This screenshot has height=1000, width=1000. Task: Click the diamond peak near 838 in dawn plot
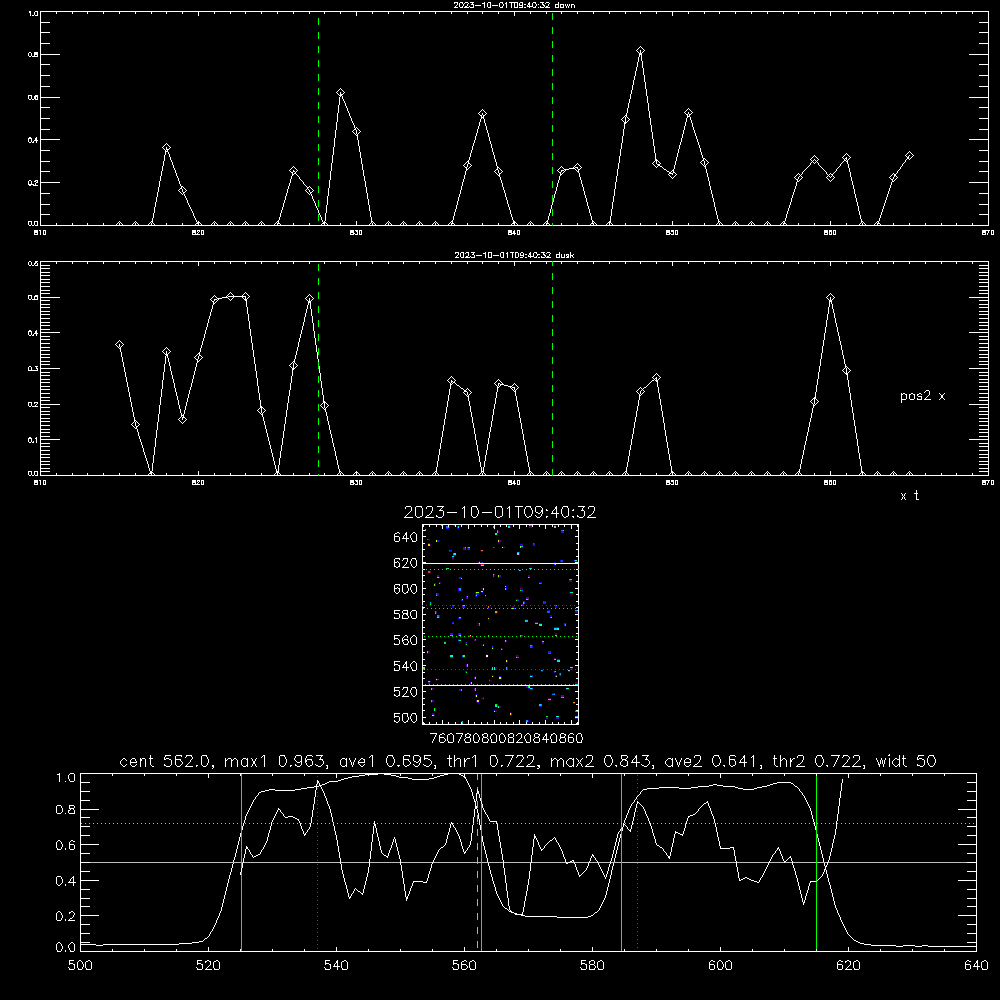[483, 114]
